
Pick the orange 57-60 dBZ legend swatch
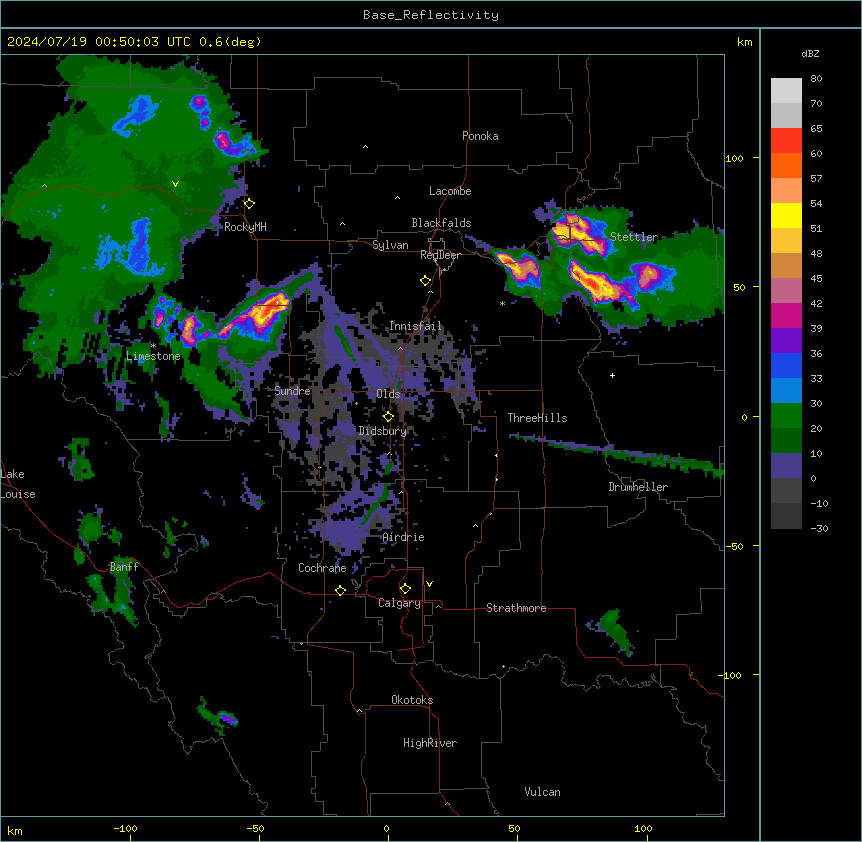(x=786, y=166)
